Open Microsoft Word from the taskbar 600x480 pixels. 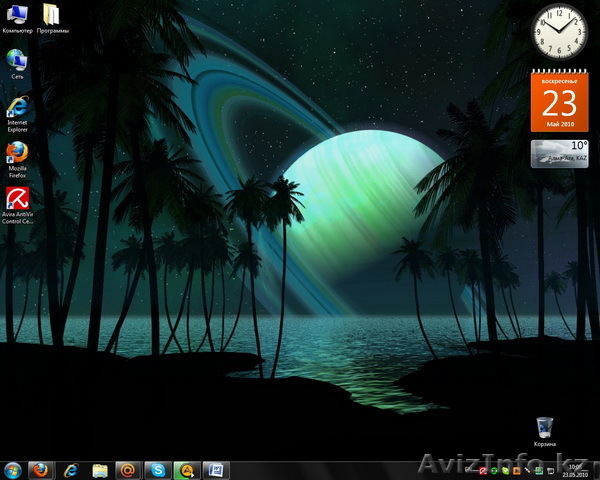[215, 469]
